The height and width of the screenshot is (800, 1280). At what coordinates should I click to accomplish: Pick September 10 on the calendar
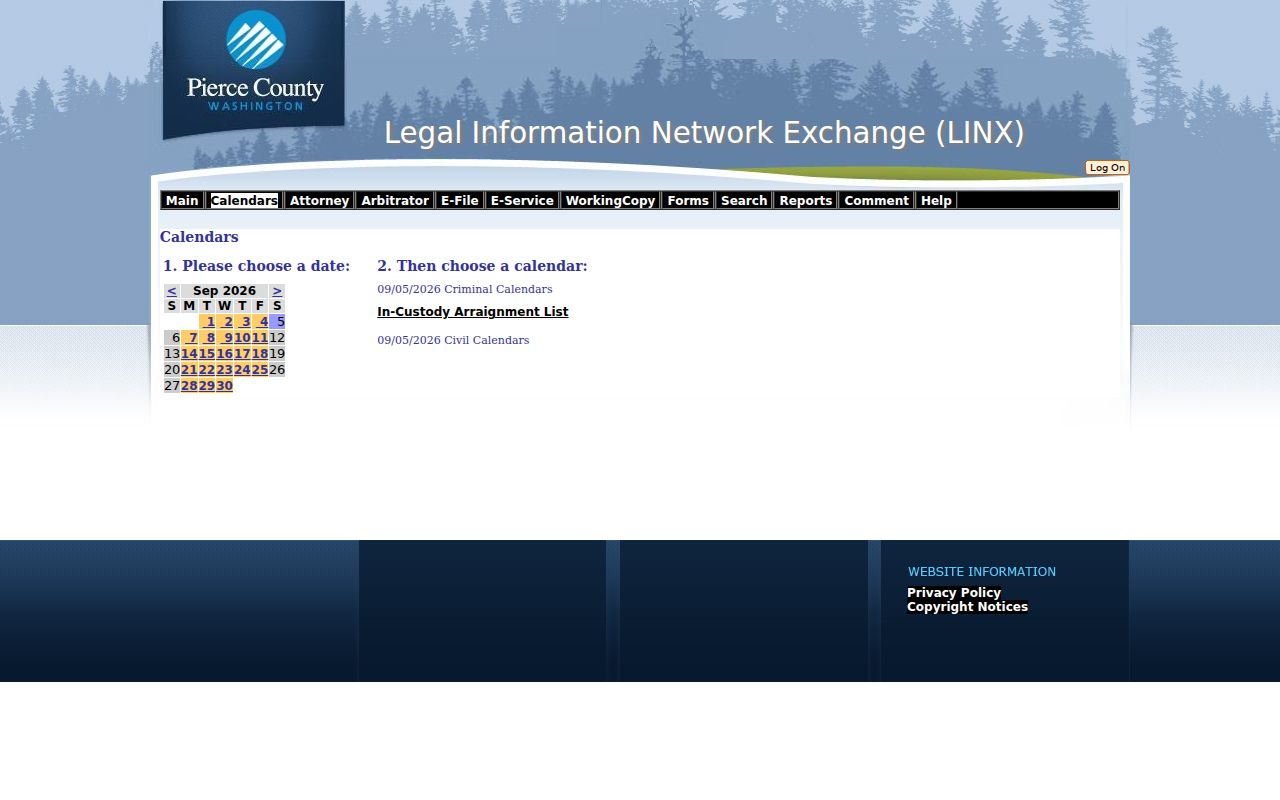(x=242, y=338)
